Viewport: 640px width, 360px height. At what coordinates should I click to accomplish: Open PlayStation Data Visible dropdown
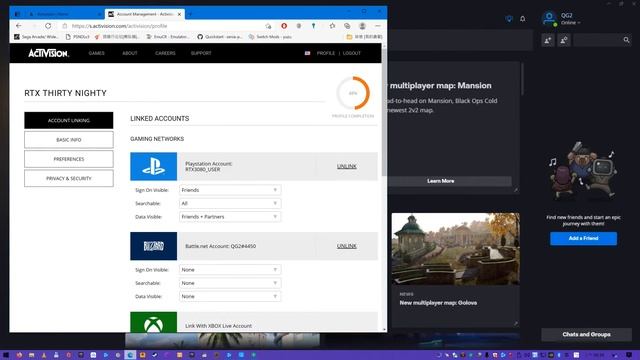pos(230,217)
